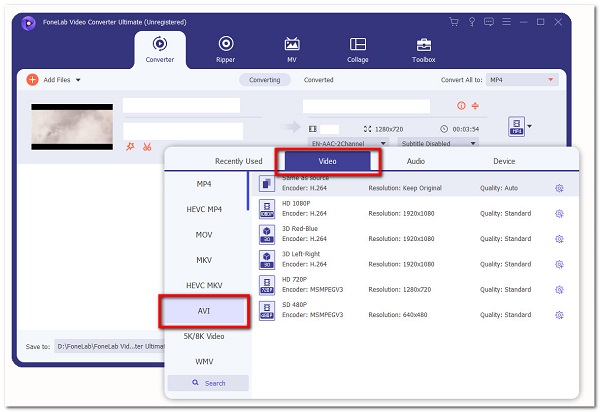Show the Converted list
The width and height of the screenshot is (600, 412).
click(318, 80)
